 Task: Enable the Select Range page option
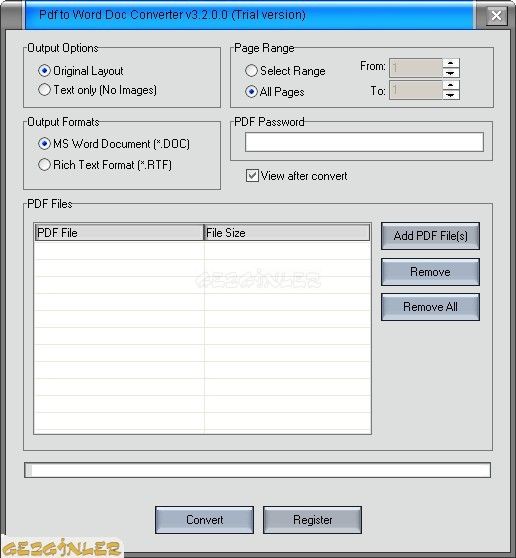pos(251,70)
